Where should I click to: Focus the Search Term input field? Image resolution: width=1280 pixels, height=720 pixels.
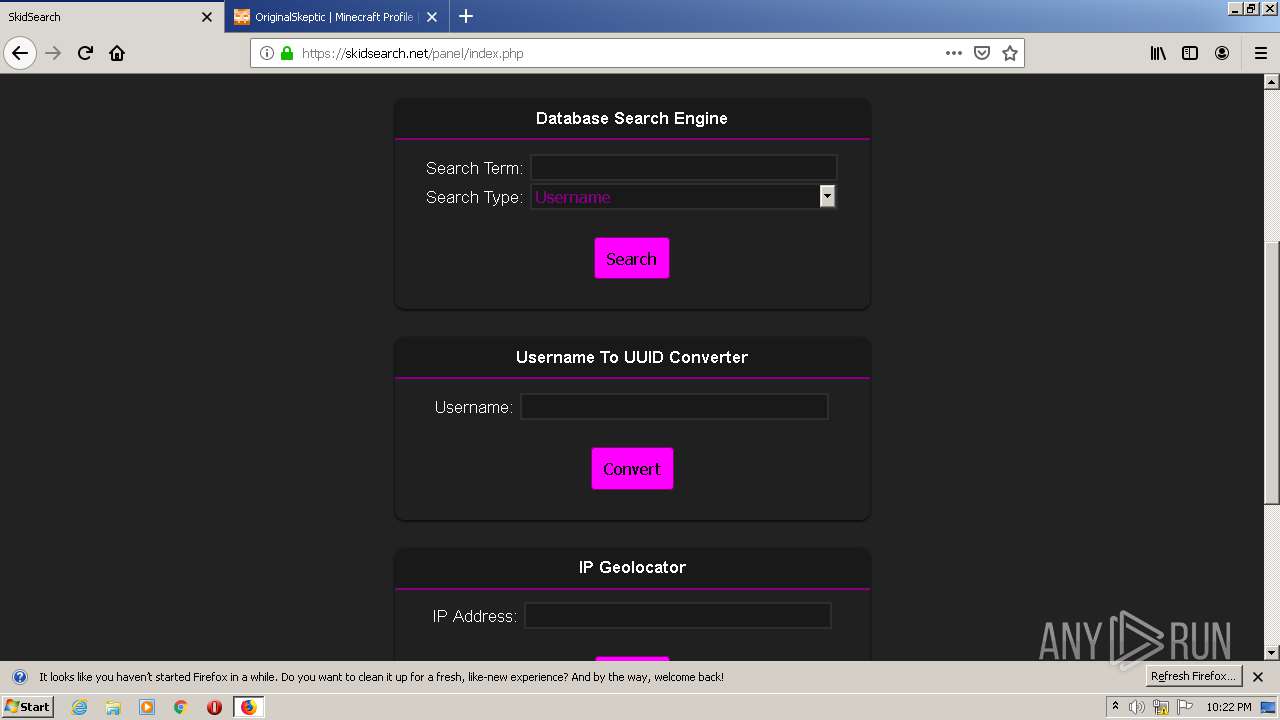(x=683, y=168)
